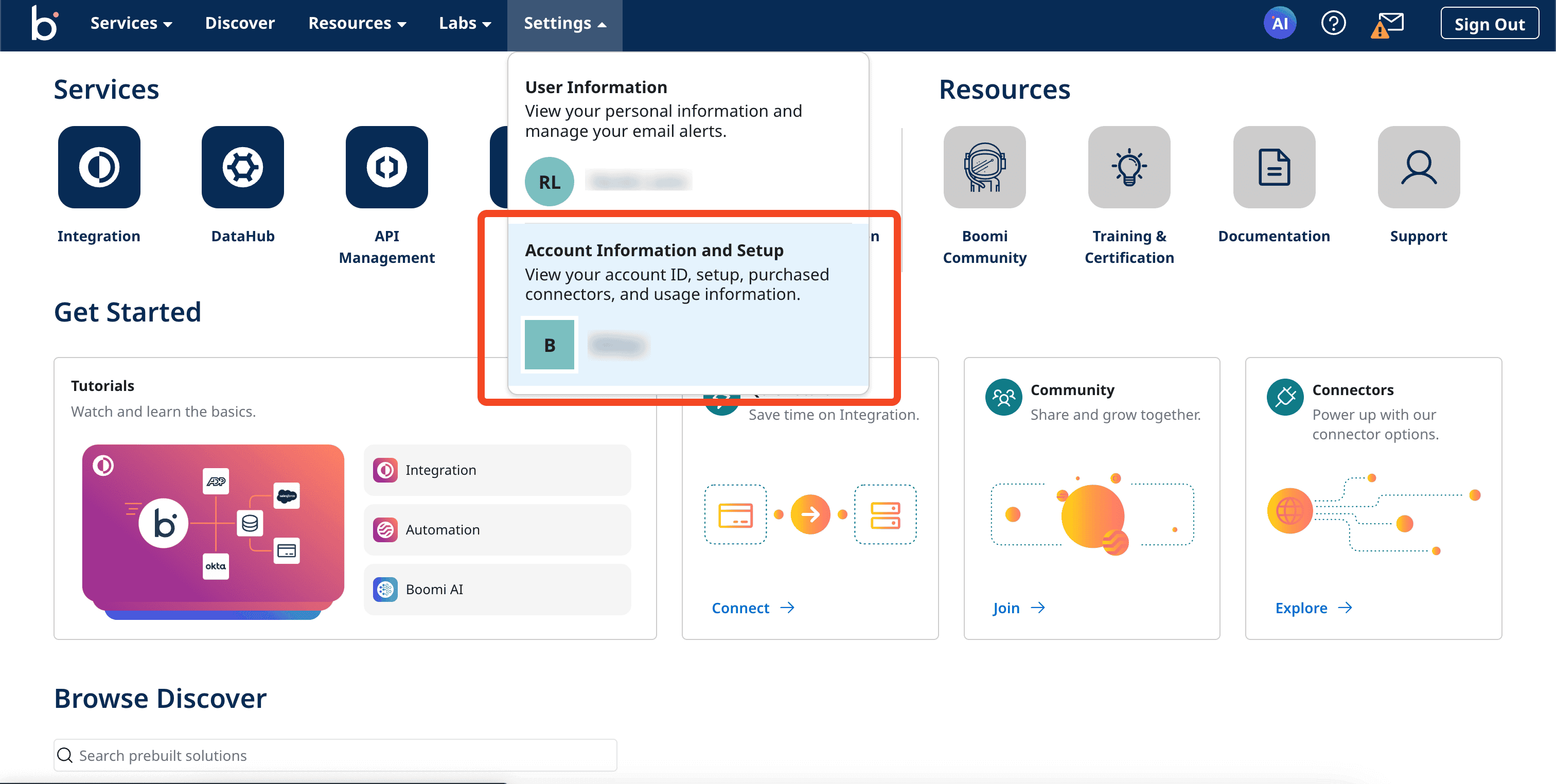Open the help question mark icon
The width and height of the screenshot is (1556, 784).
pos(1333,24)
